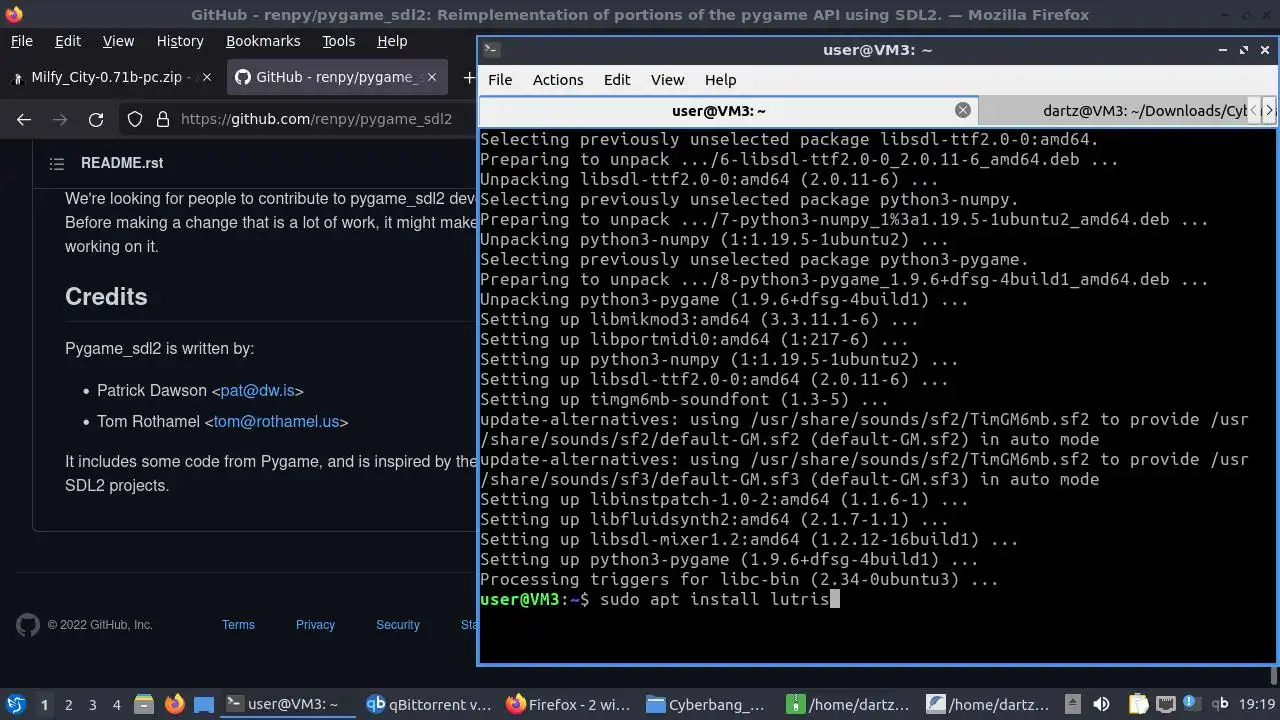The width and height of the screenshot is (1280, 720).
Task: Click the github.com URL address field
Action: click(x=316, y=119)
